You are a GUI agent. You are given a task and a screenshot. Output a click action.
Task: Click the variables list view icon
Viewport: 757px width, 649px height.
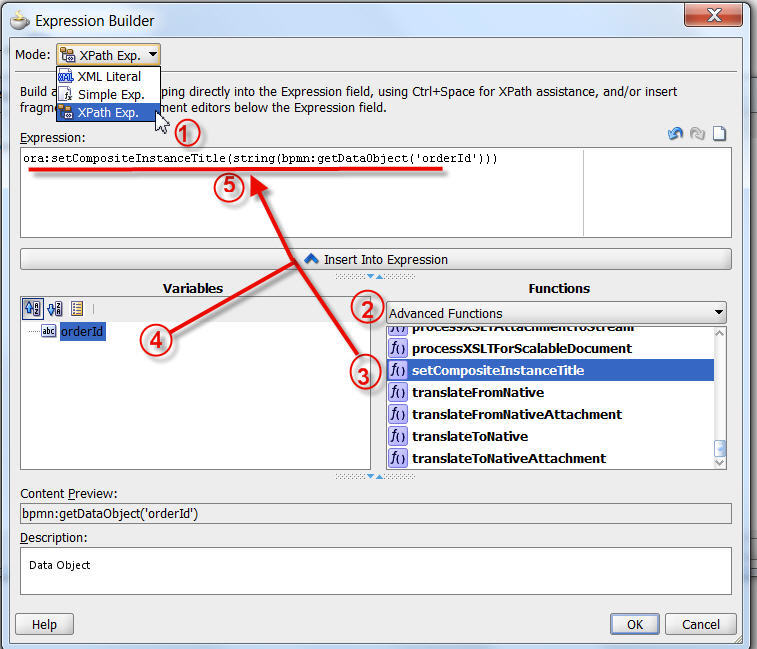[x=77, y=308]
